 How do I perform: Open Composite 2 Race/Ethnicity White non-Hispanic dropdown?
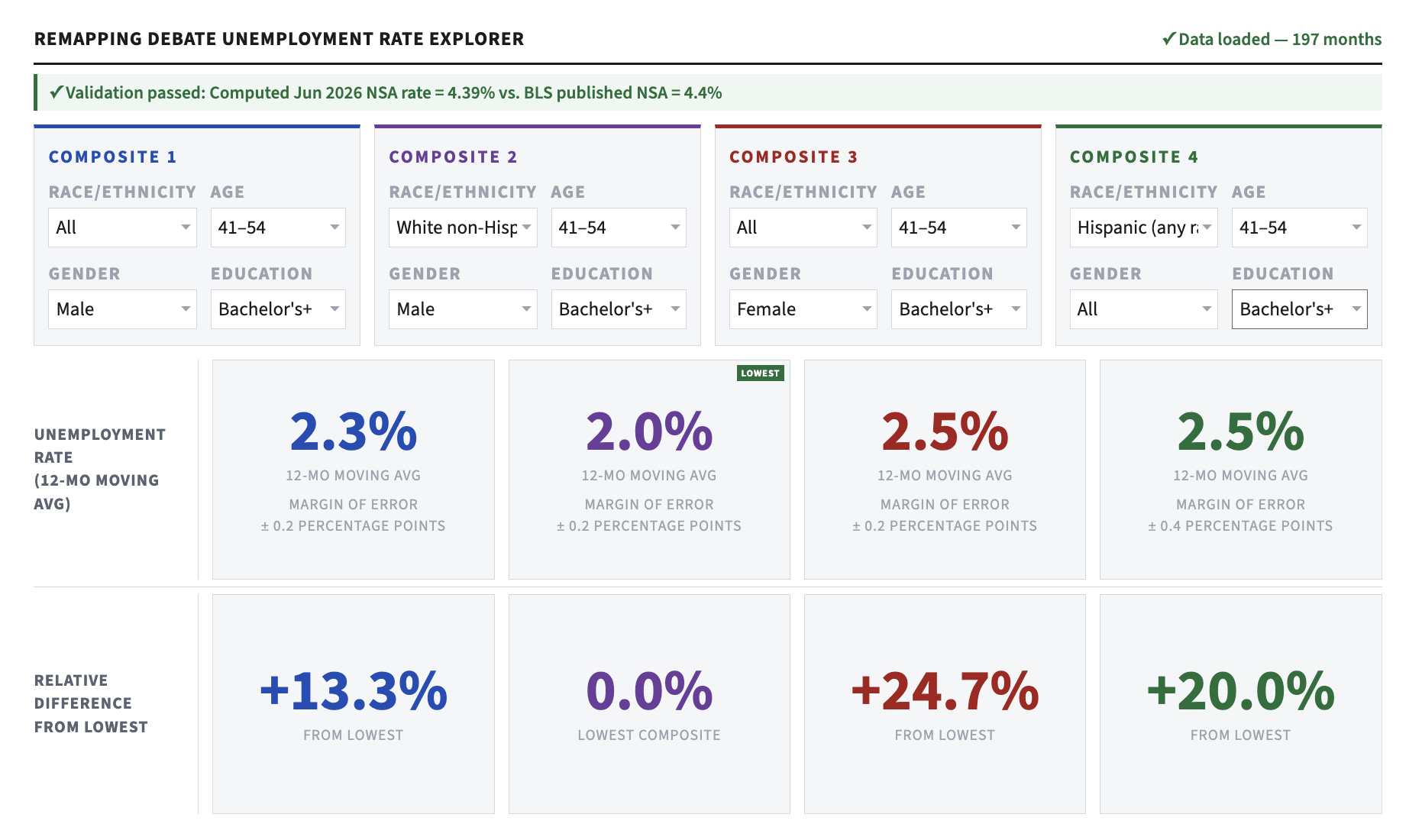coord(463,228)
